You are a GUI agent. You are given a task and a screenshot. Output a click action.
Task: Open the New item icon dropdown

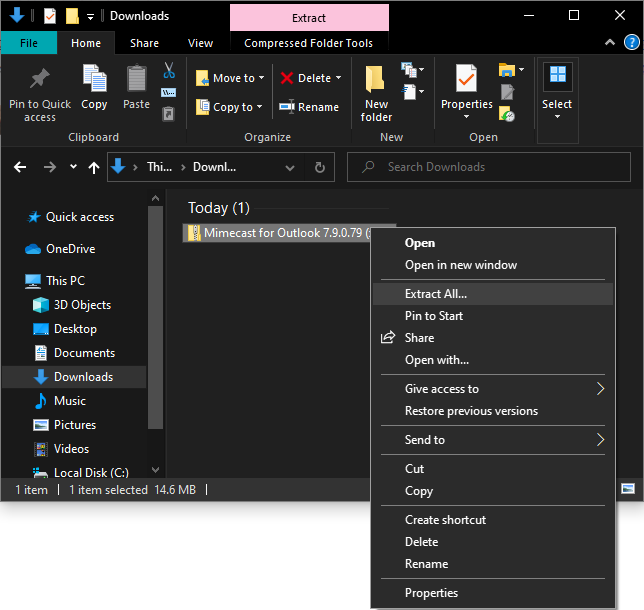(413, 70)
